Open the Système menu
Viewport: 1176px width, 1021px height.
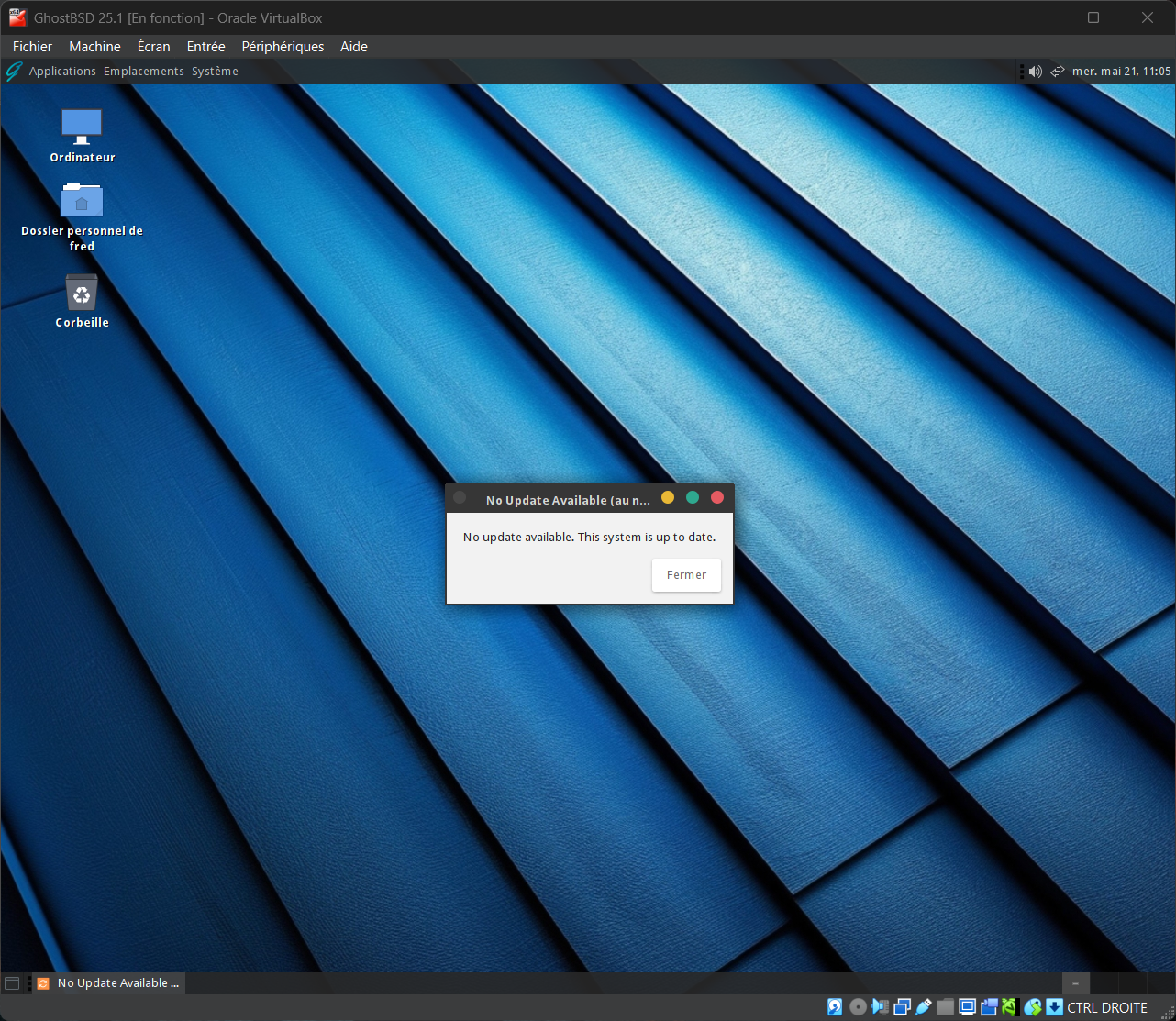click(216, 72)
